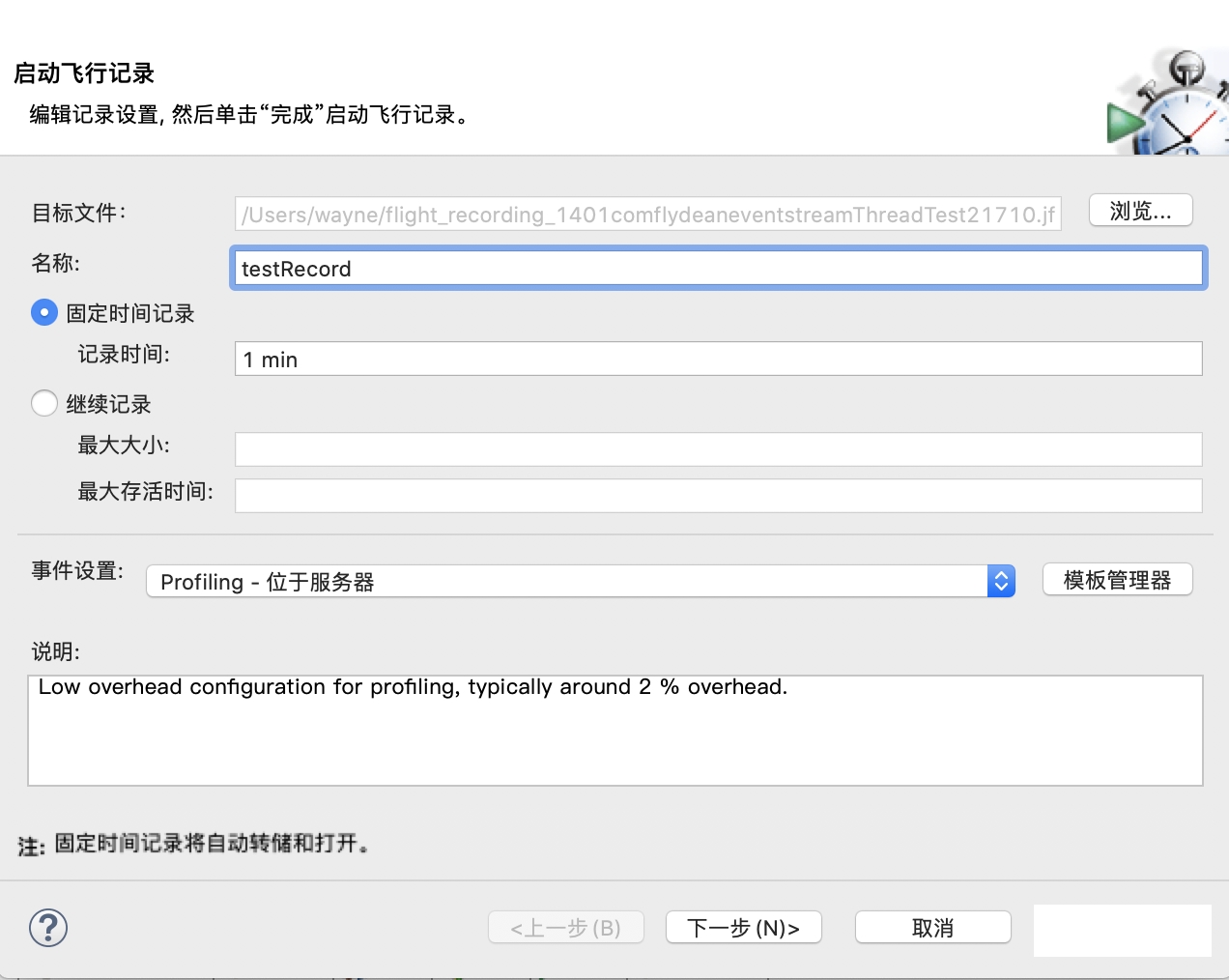Viewport: 1229px width, 980px height.
Task: Click the 启动飞行记录 dialog heading
Action: click(84, 73)
